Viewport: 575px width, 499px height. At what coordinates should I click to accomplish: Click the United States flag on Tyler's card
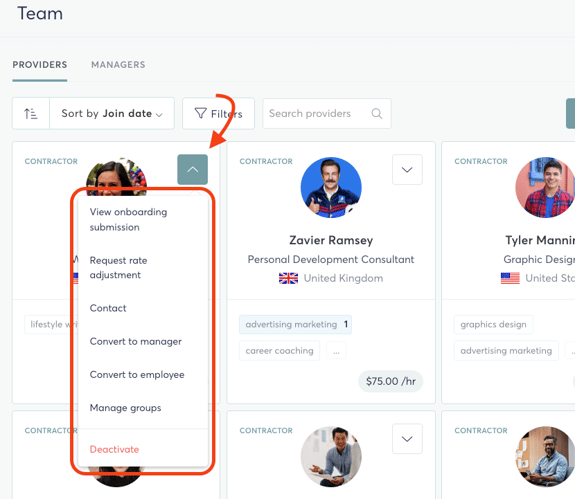pyautogui.click(x=510, y=278)
